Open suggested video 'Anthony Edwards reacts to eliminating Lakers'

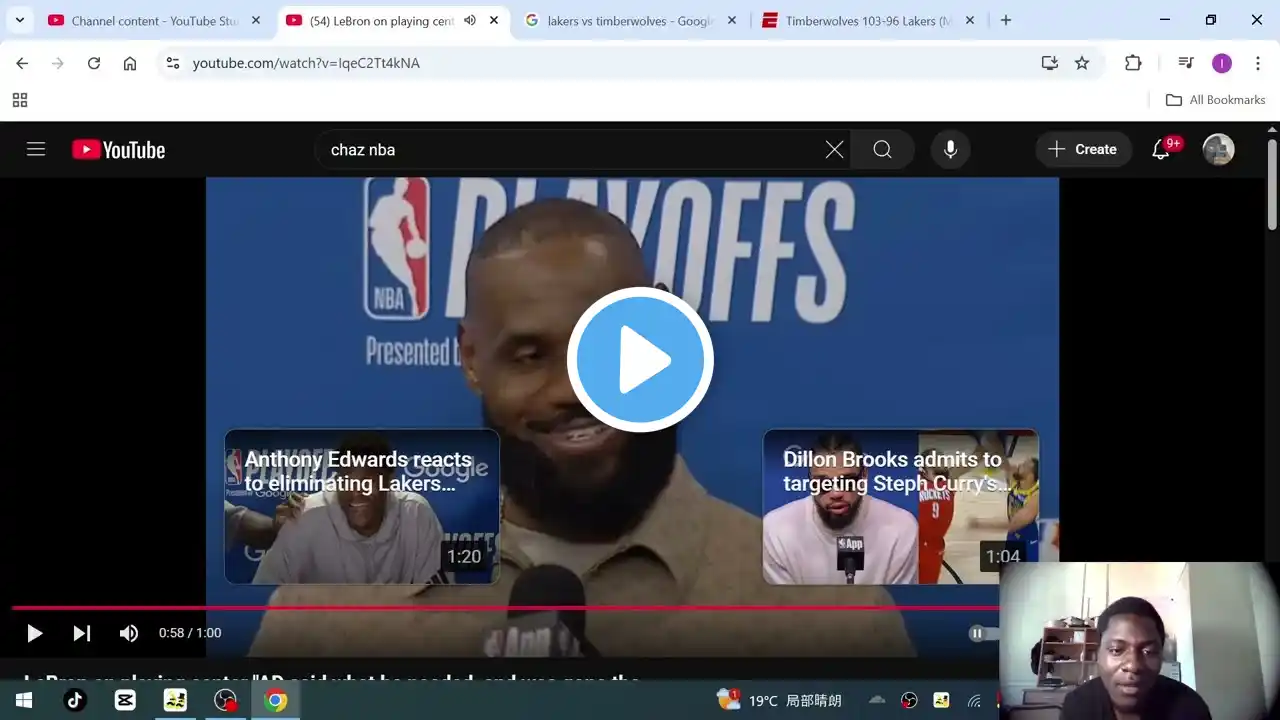pos(362,507)
